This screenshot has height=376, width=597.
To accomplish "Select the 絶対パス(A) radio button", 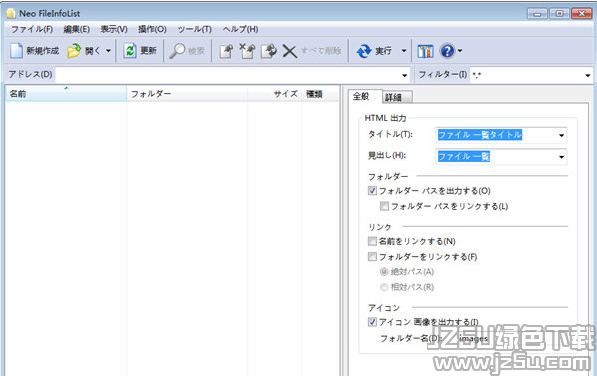I will (384, 272).
